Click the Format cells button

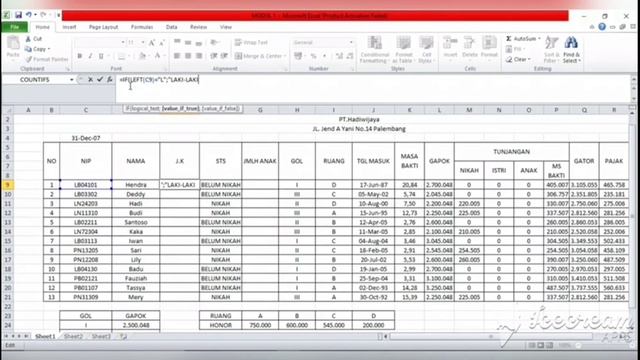(x=489, y=48)
